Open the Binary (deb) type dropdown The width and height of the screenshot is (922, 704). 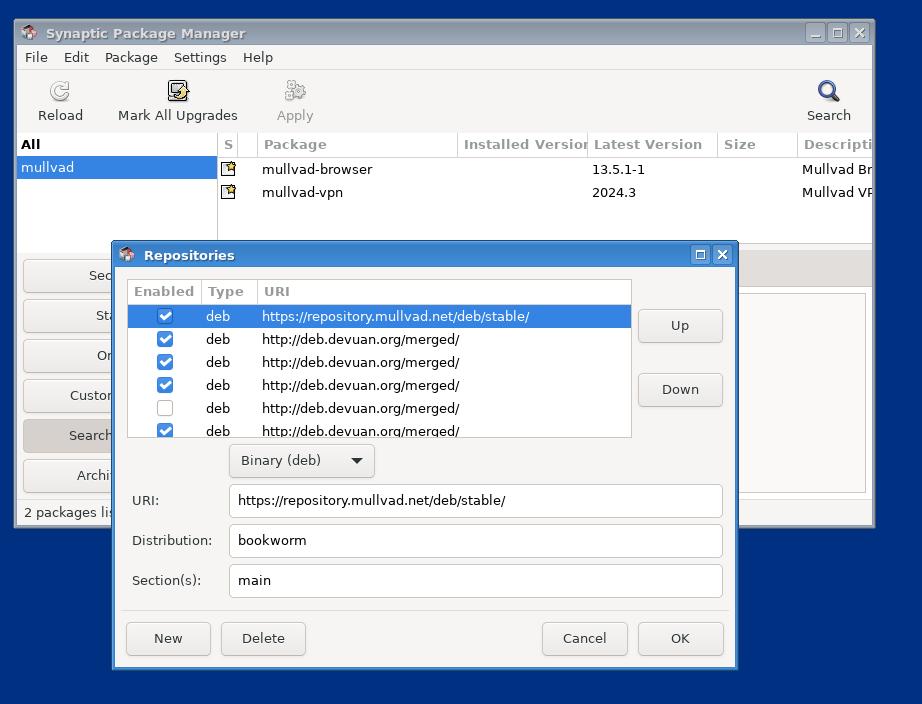click(x=302, y=461)
